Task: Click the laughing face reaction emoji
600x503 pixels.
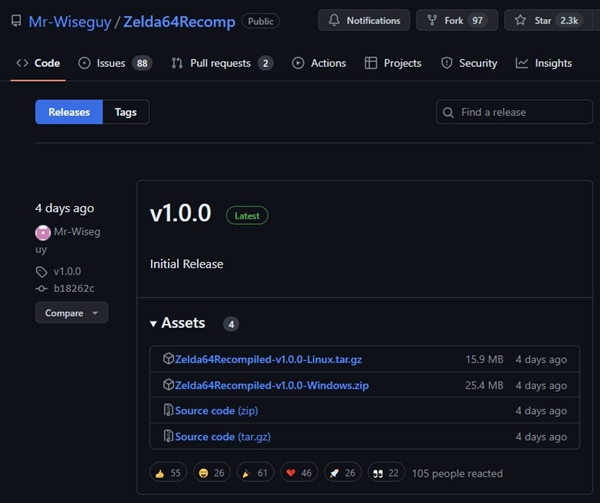Action: 206,473
